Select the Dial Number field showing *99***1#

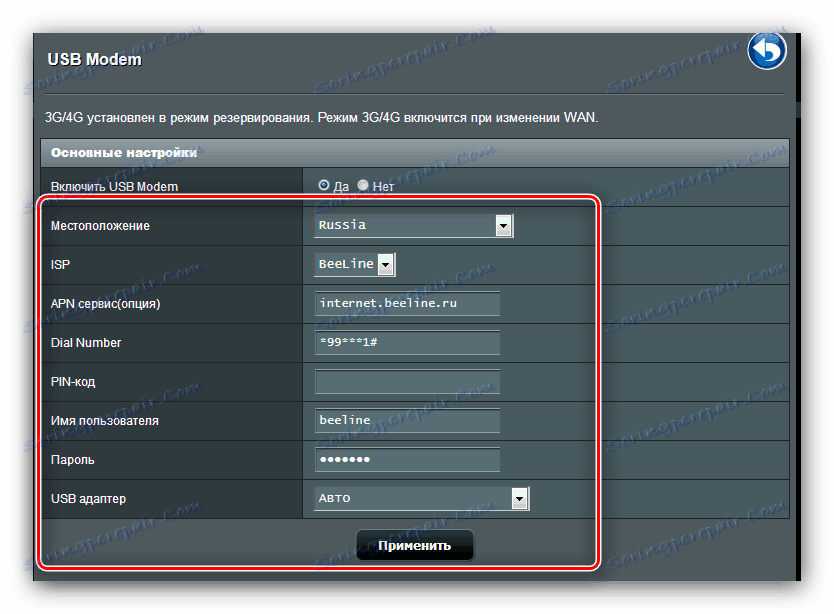click(407, 342)
